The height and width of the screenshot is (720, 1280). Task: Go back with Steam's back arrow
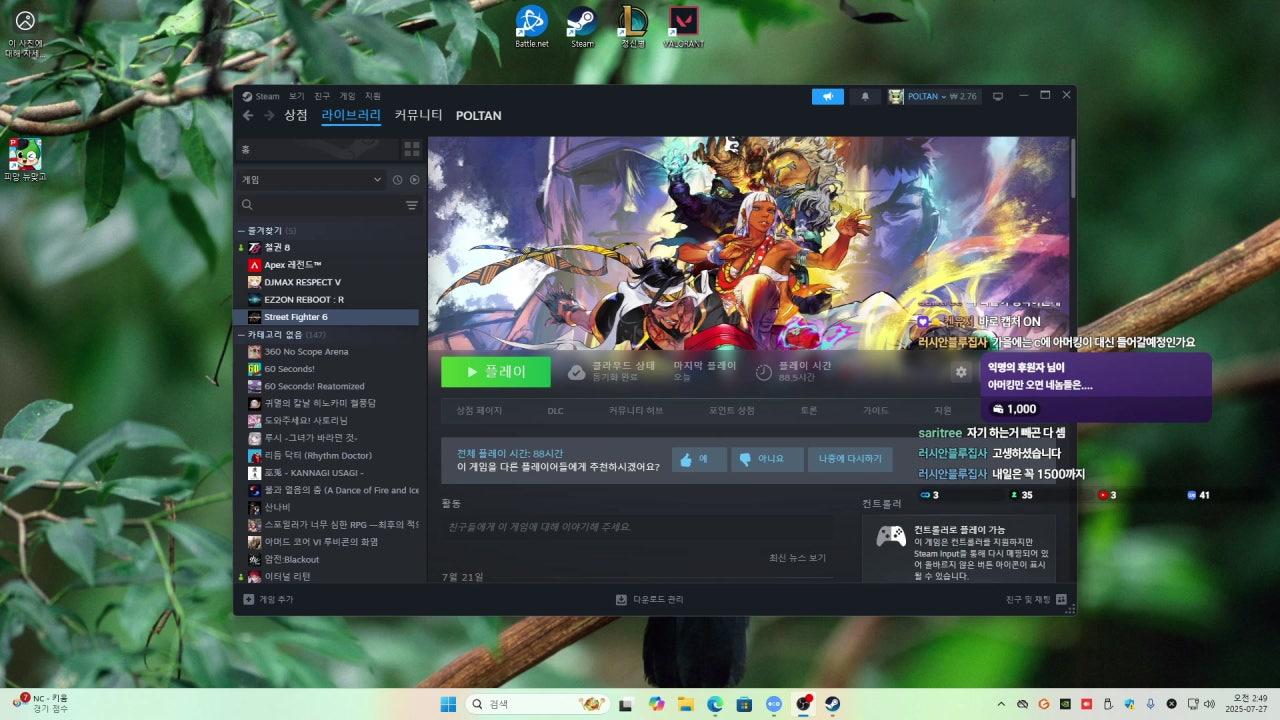(x=248, y=116)
